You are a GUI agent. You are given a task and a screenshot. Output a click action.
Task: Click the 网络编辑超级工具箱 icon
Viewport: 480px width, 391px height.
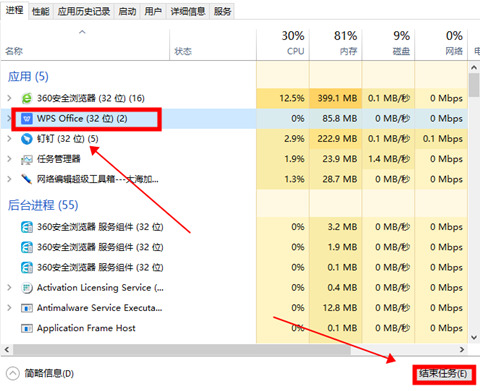point(26,179)
